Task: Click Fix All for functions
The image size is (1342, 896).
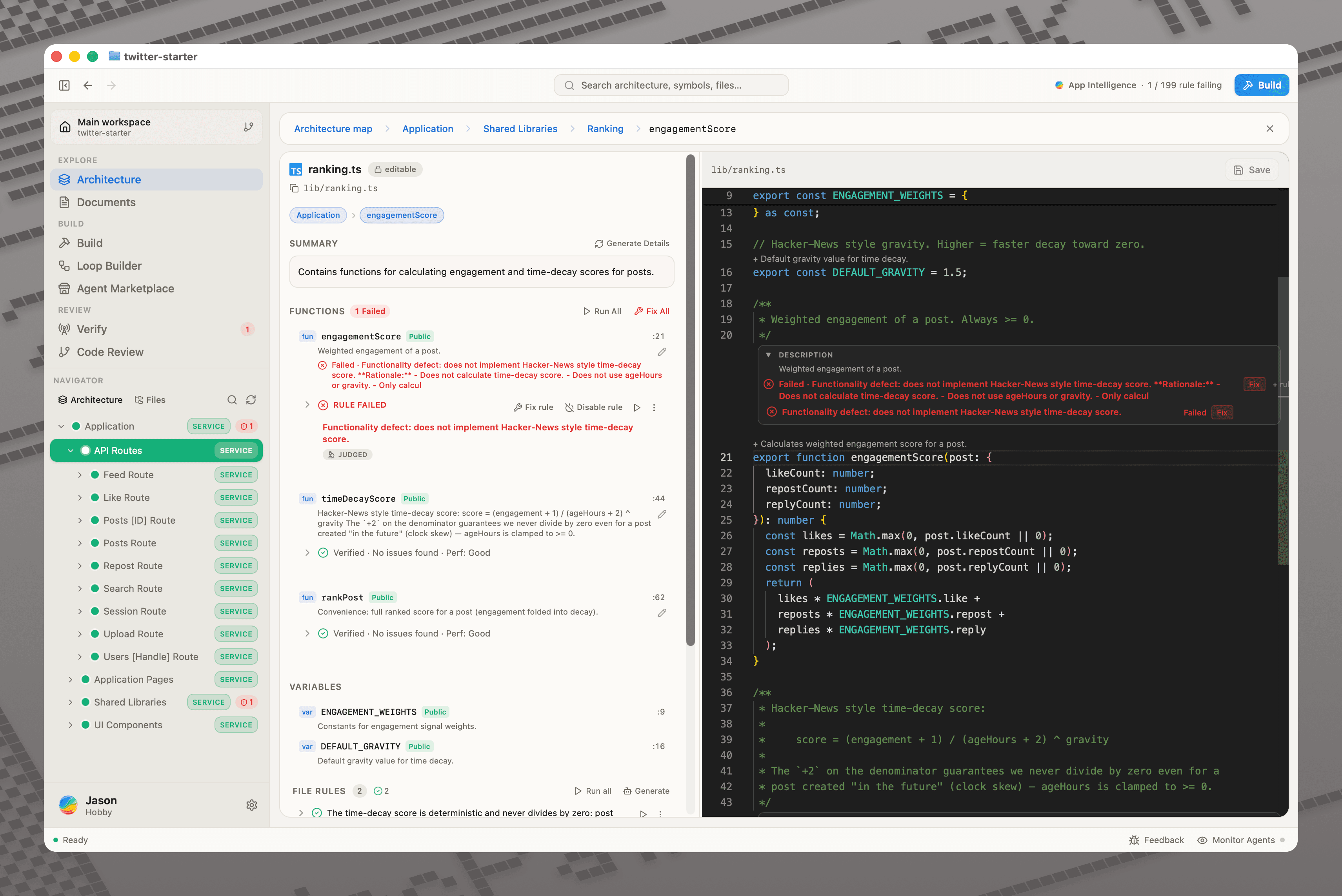Action: [x=652, y=312]
